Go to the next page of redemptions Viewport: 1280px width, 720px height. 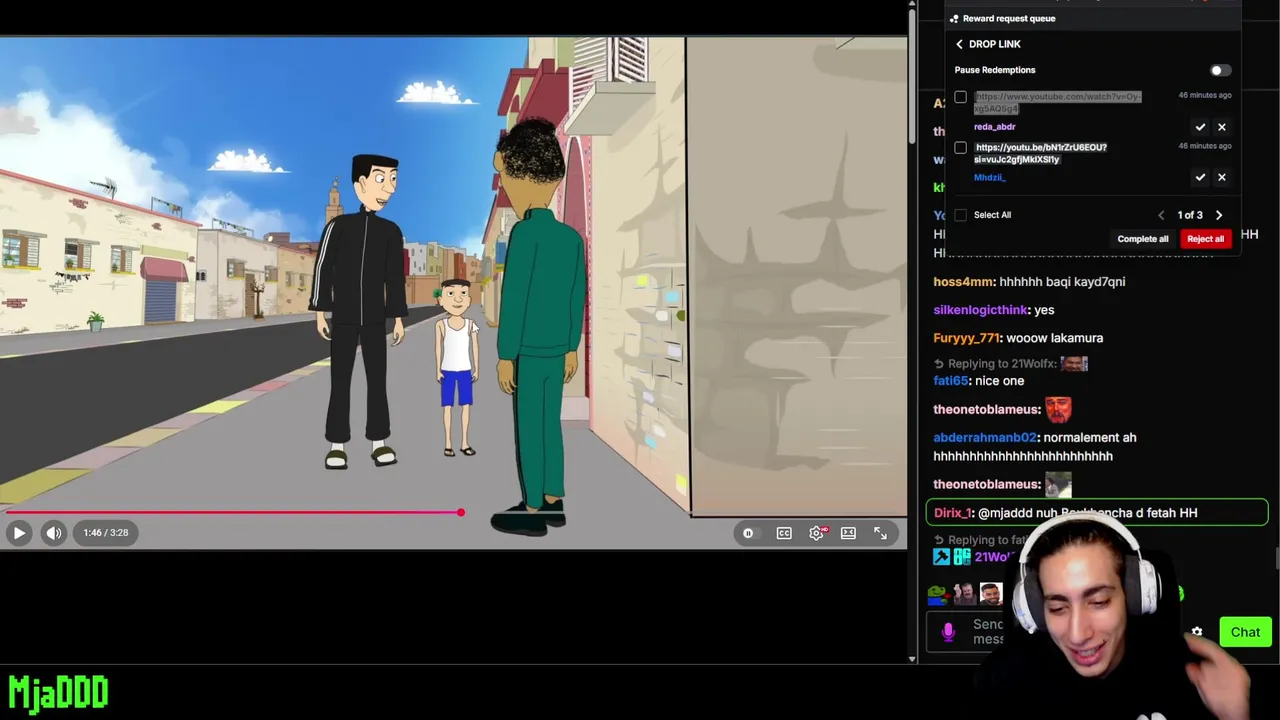click(x=1218, y=215)
